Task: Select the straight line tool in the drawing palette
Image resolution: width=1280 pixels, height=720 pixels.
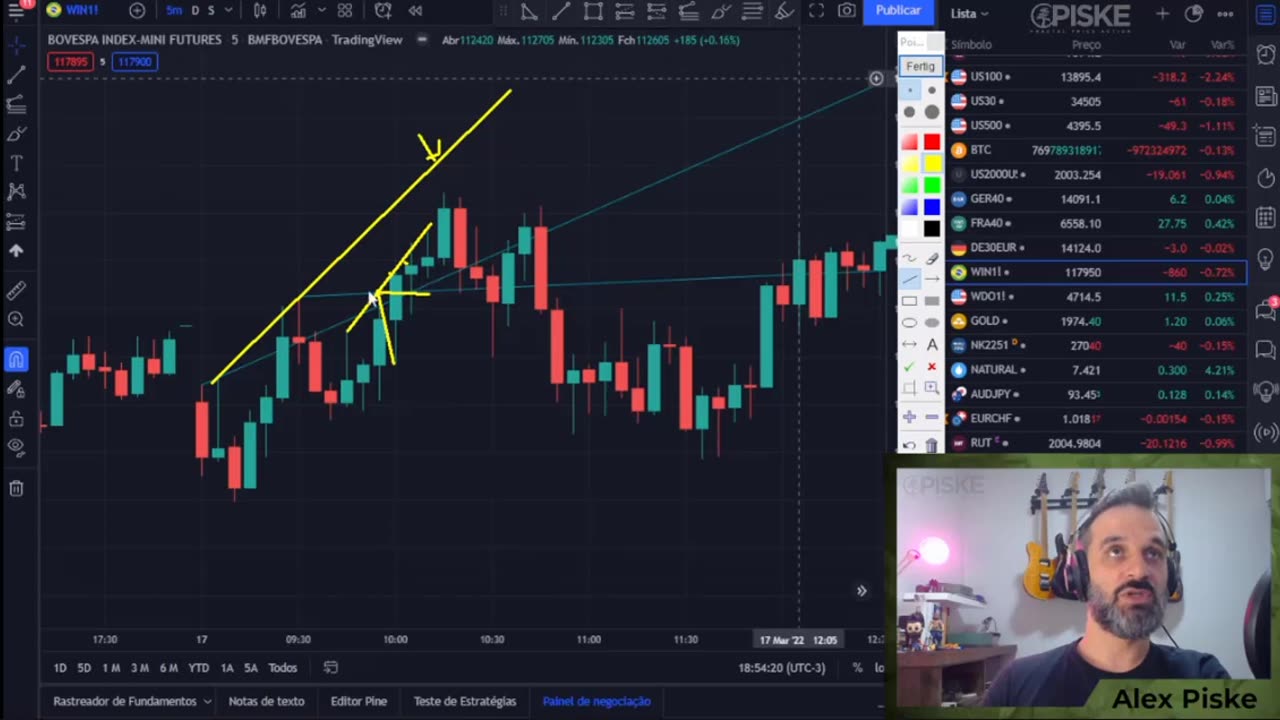Action: (x=909, y=279)
